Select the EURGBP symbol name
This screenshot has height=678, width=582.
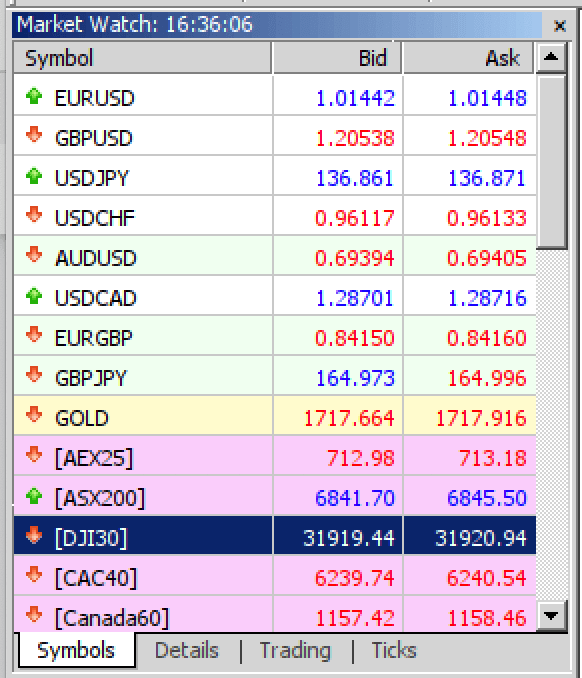click(x=93, y=338)
